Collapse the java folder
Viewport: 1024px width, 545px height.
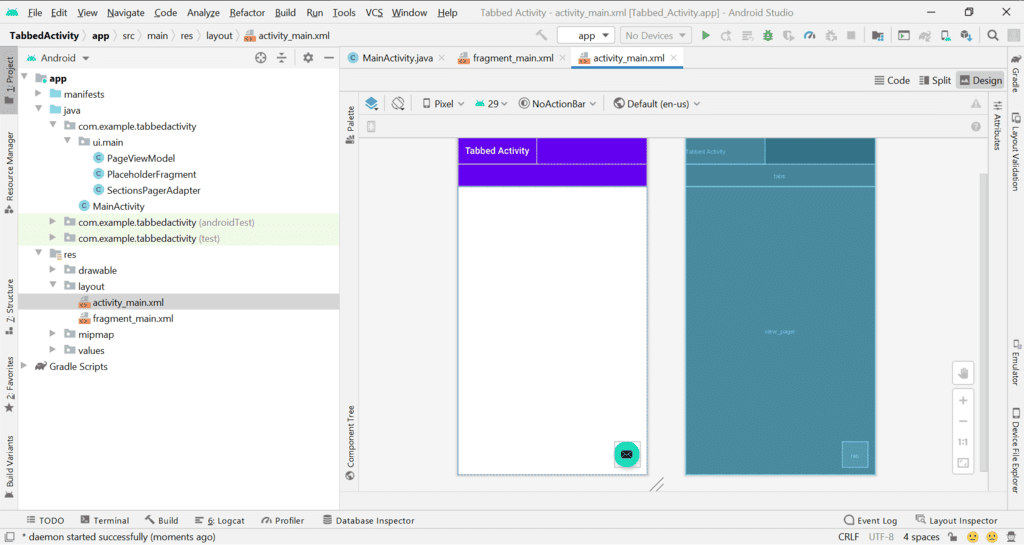click(39, 109)
